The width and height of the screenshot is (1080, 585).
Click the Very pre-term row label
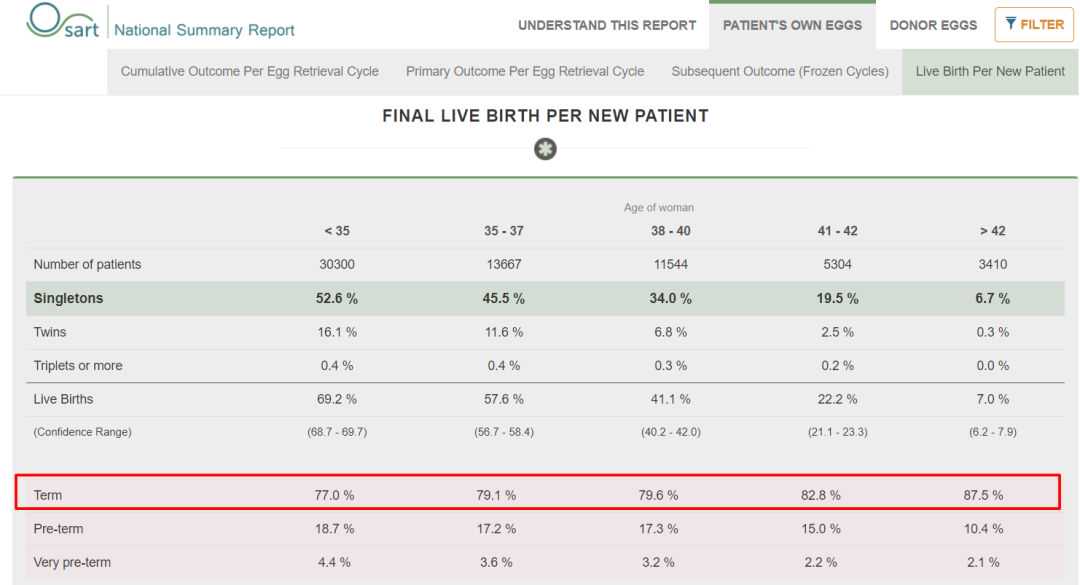coord(72,562)
